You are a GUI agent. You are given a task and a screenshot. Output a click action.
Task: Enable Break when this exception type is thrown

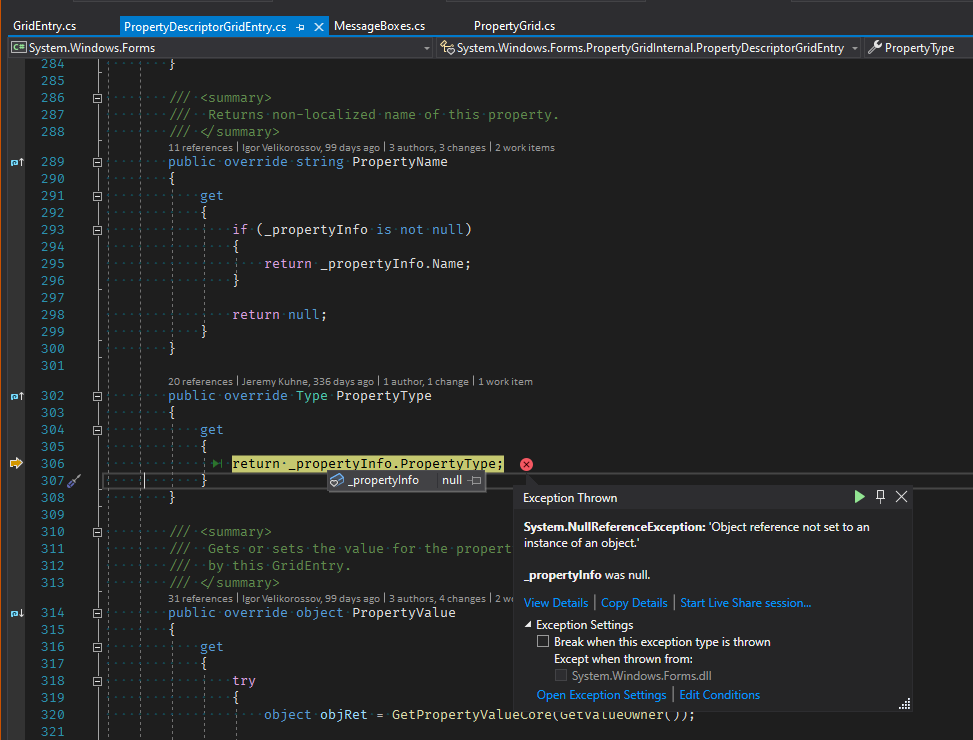(x=542, y=641)
